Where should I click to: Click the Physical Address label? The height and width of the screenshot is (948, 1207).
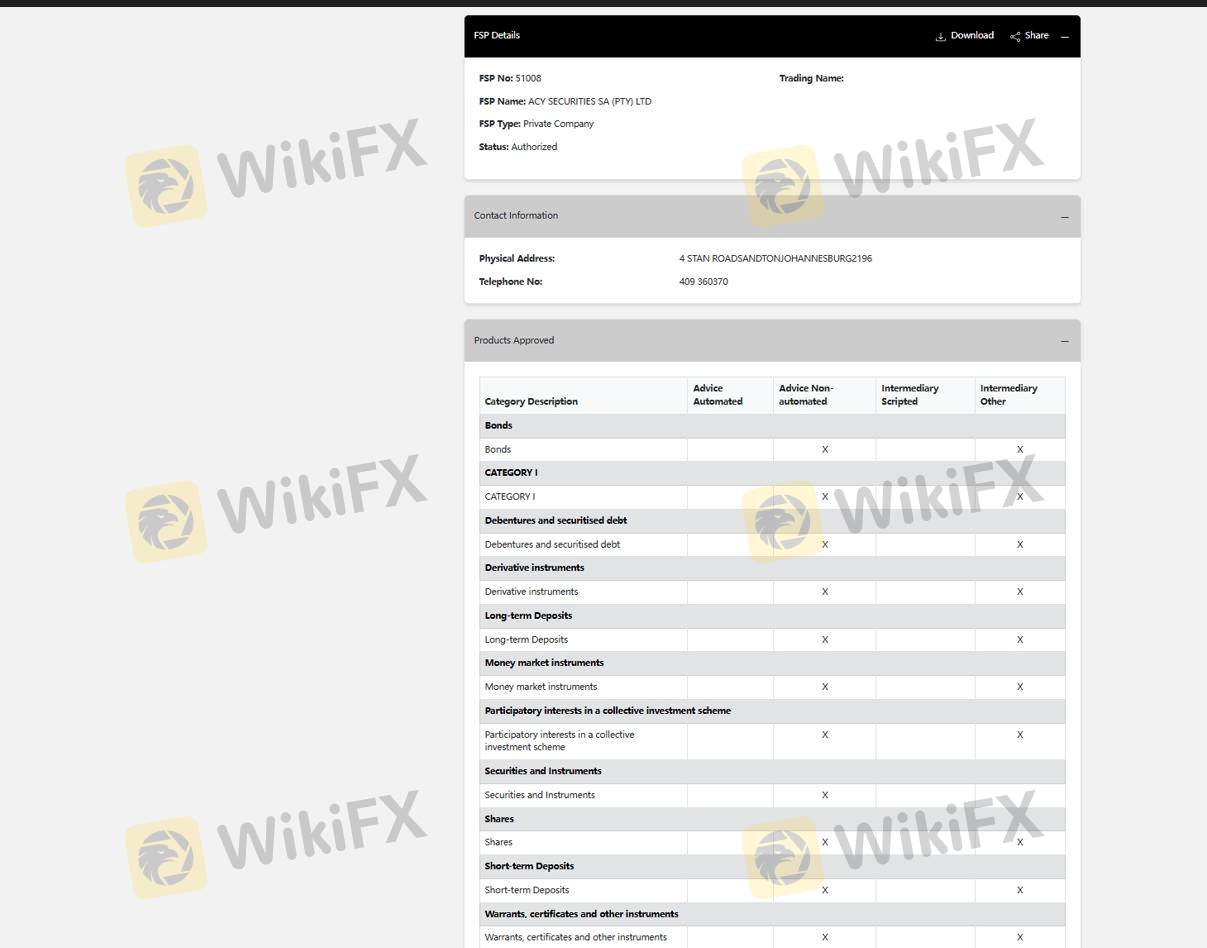coord(517,258)
